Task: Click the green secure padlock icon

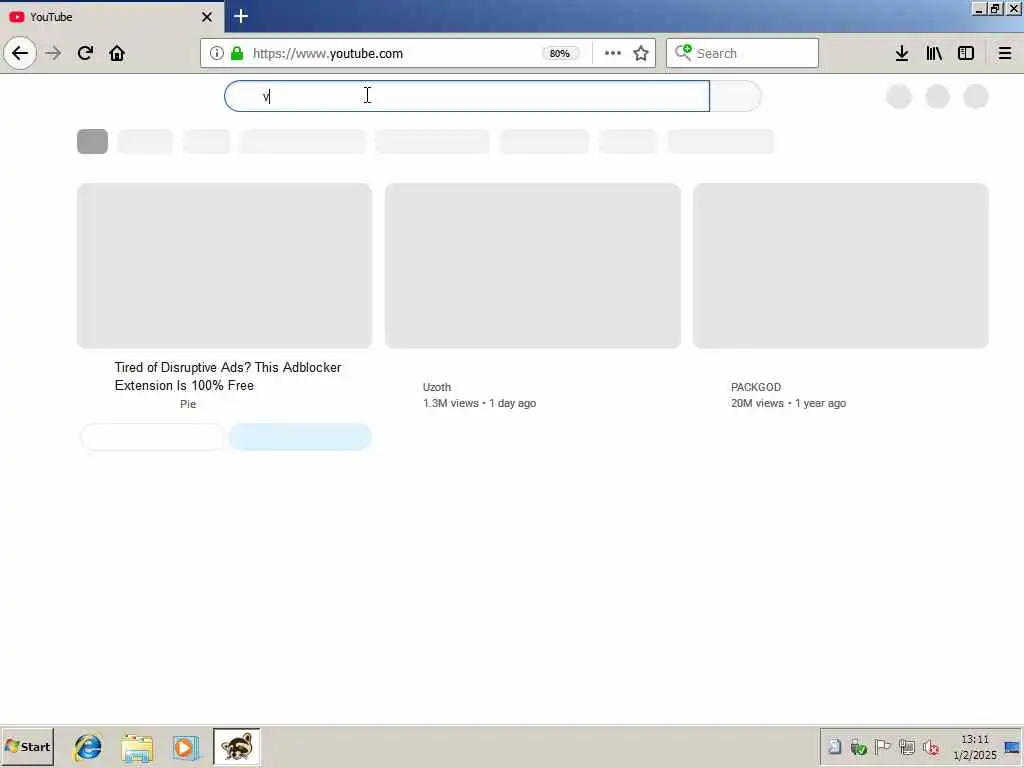Action: 237,53
